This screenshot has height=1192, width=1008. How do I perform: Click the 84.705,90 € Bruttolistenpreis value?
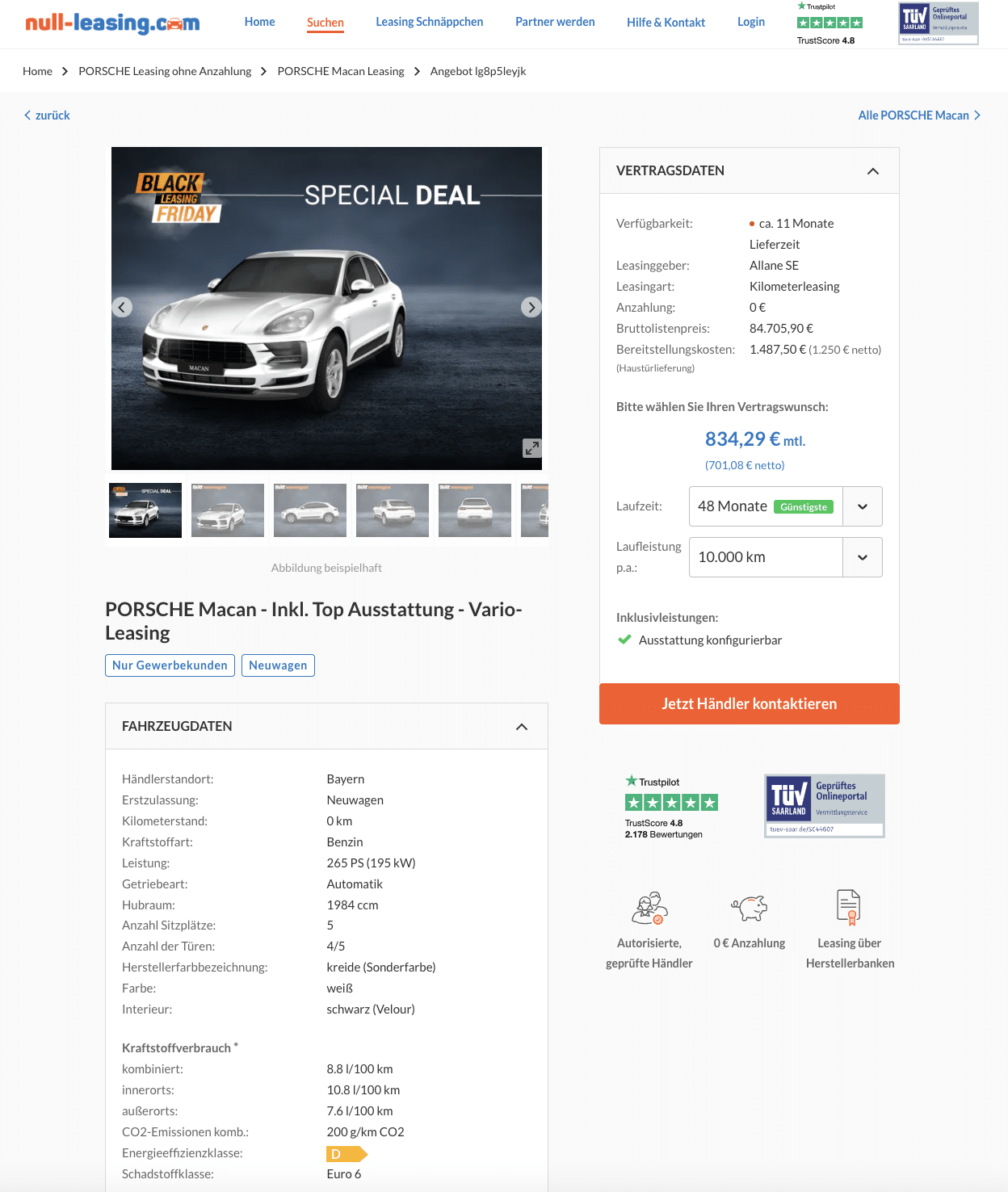pyautogui.click(x=781, y=329)
